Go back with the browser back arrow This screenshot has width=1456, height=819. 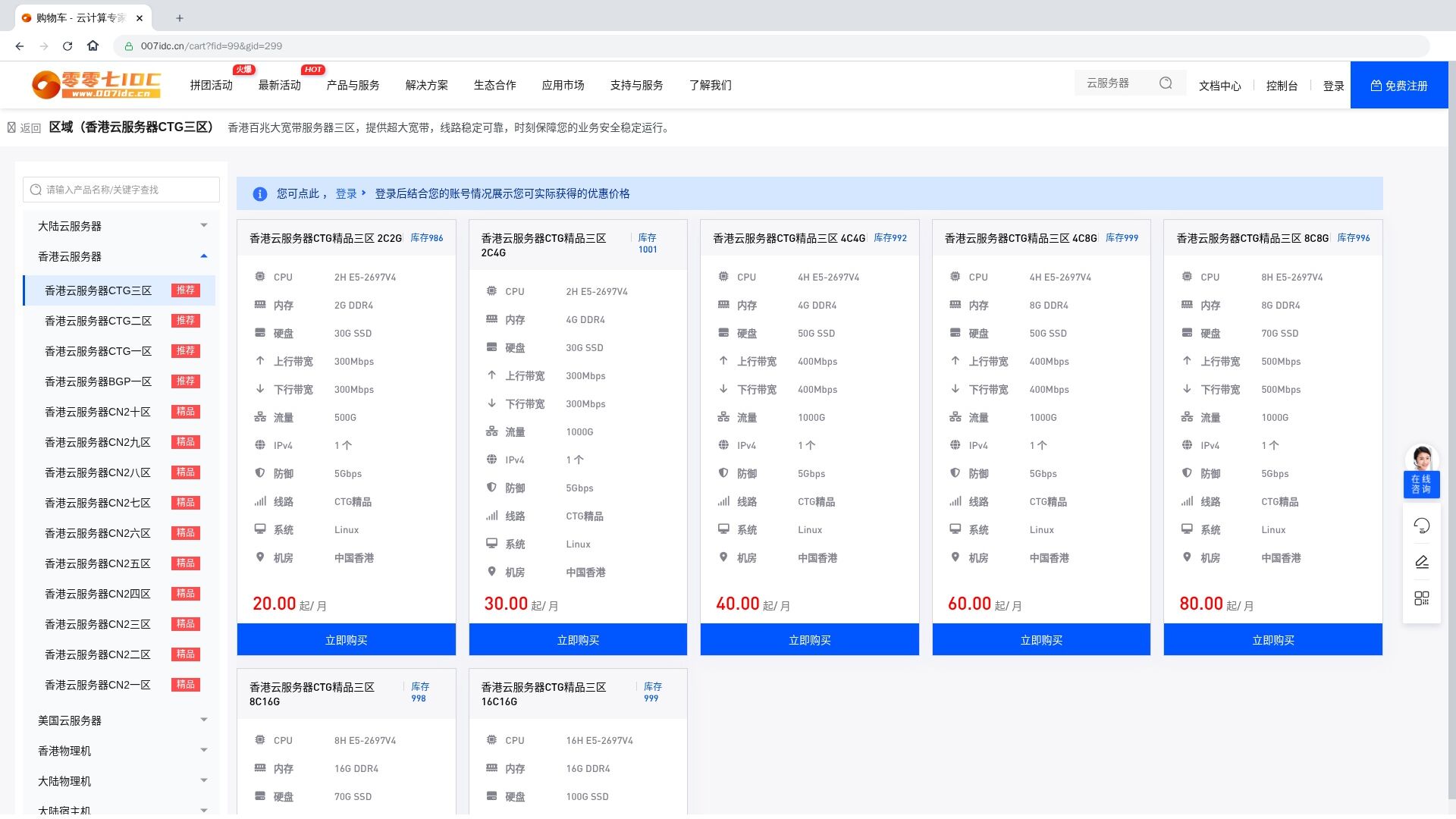pos(20,45)
